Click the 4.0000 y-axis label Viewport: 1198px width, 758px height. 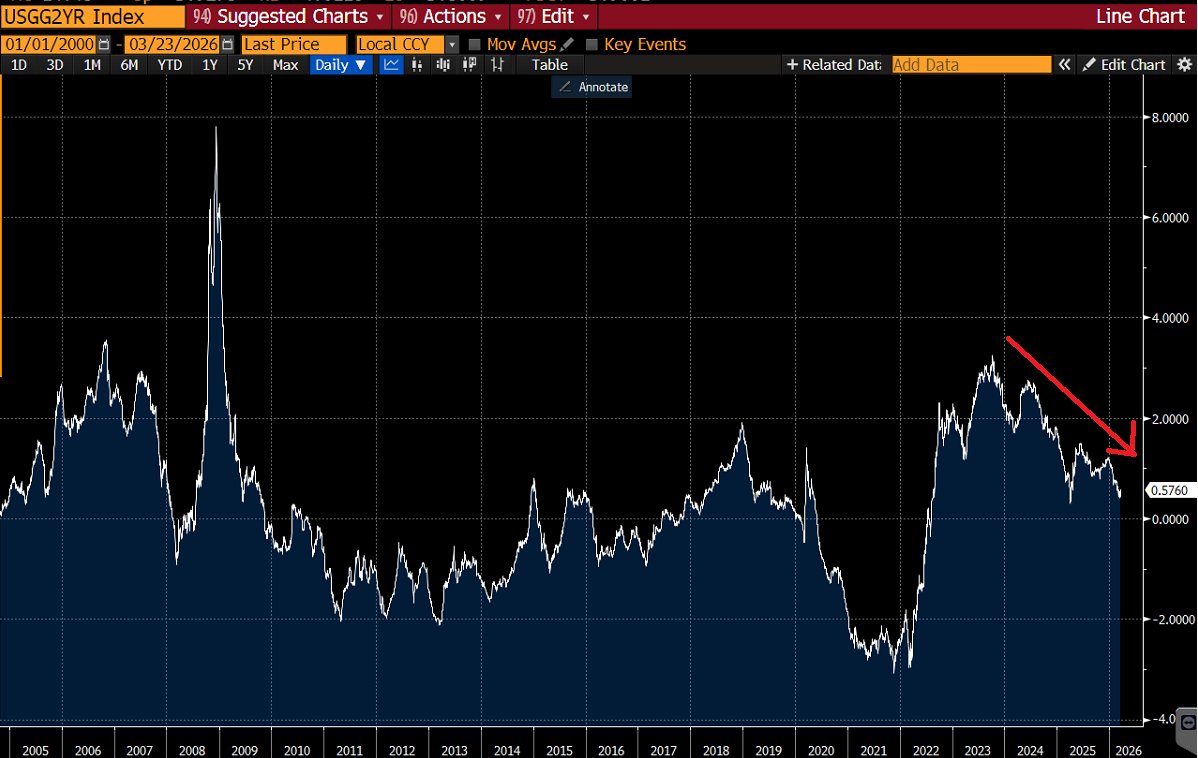(x=1170, y=318)
